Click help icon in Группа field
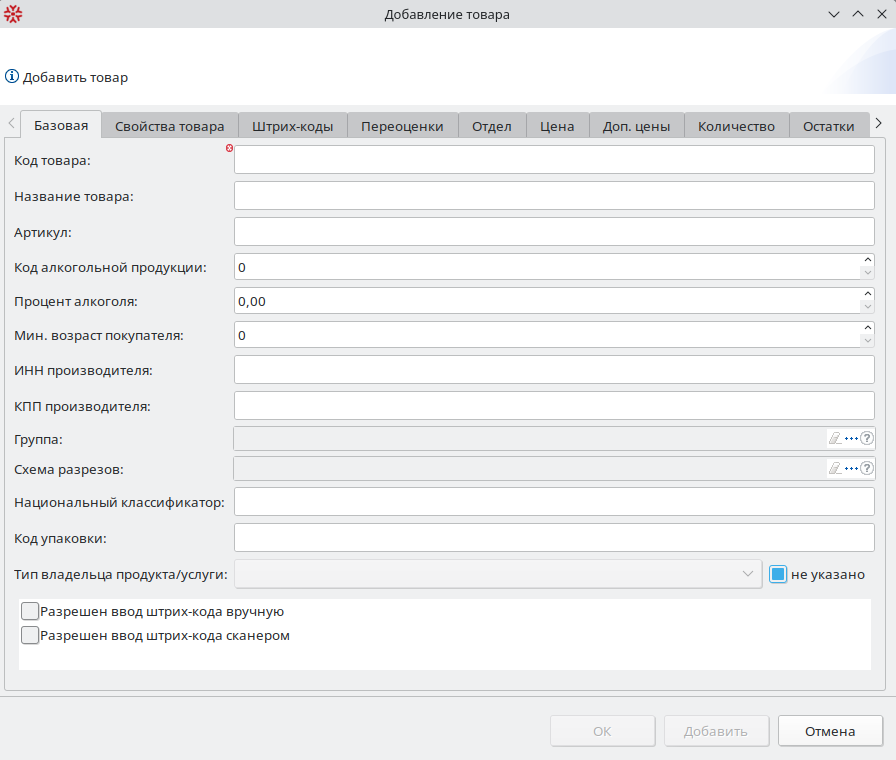Viewport: 896px width, 760px height. pyautogui.click(x=867, y=438)
